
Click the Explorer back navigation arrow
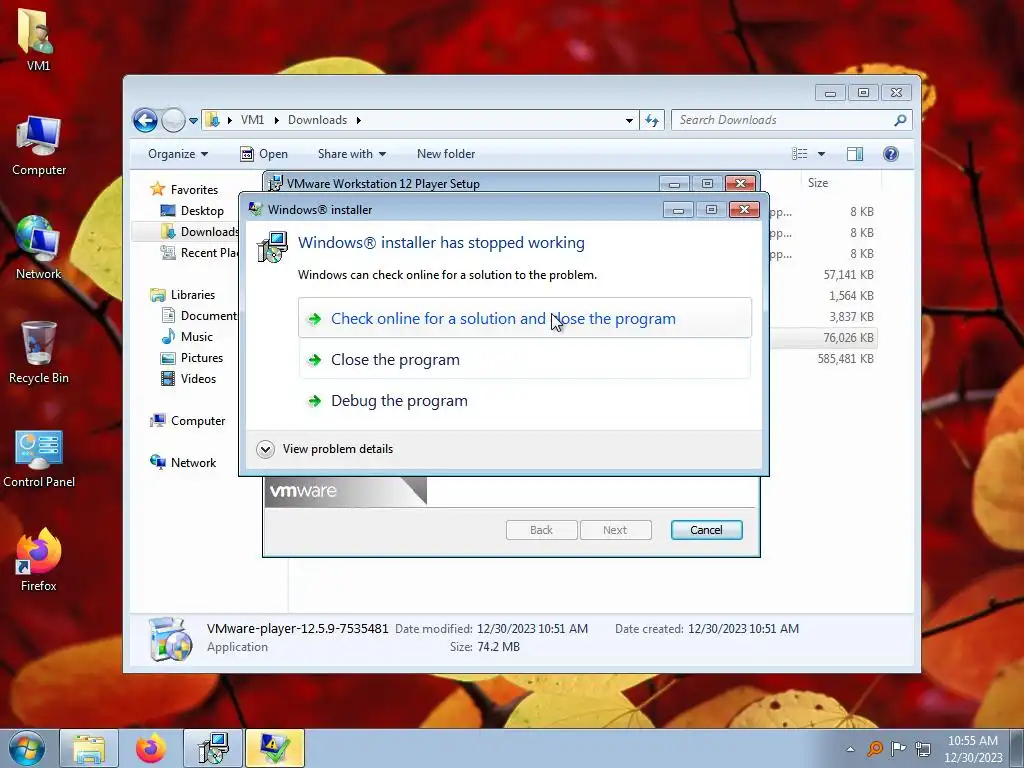[145, 120]
